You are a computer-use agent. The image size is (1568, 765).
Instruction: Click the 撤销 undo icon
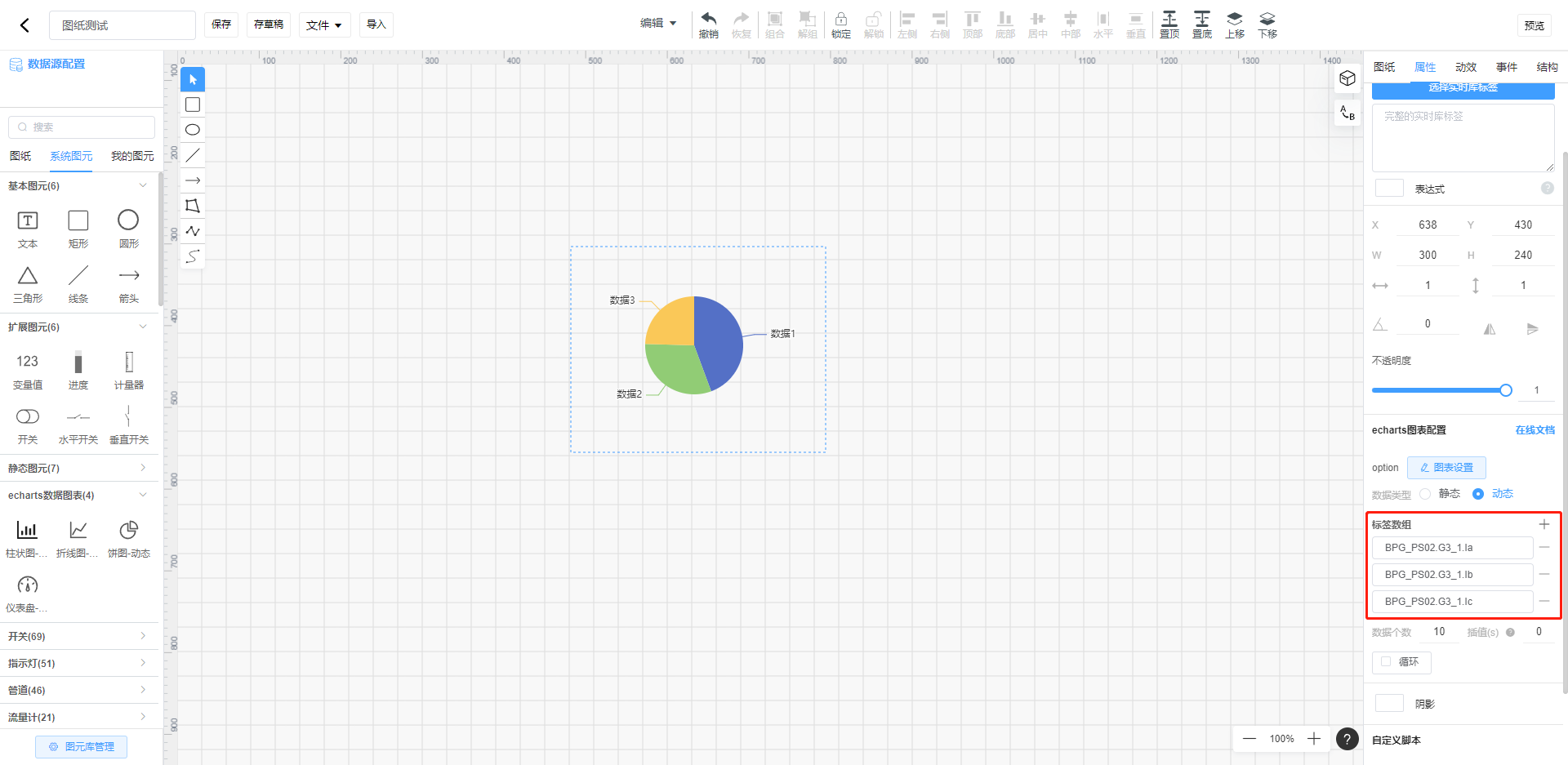click(708, 24)
